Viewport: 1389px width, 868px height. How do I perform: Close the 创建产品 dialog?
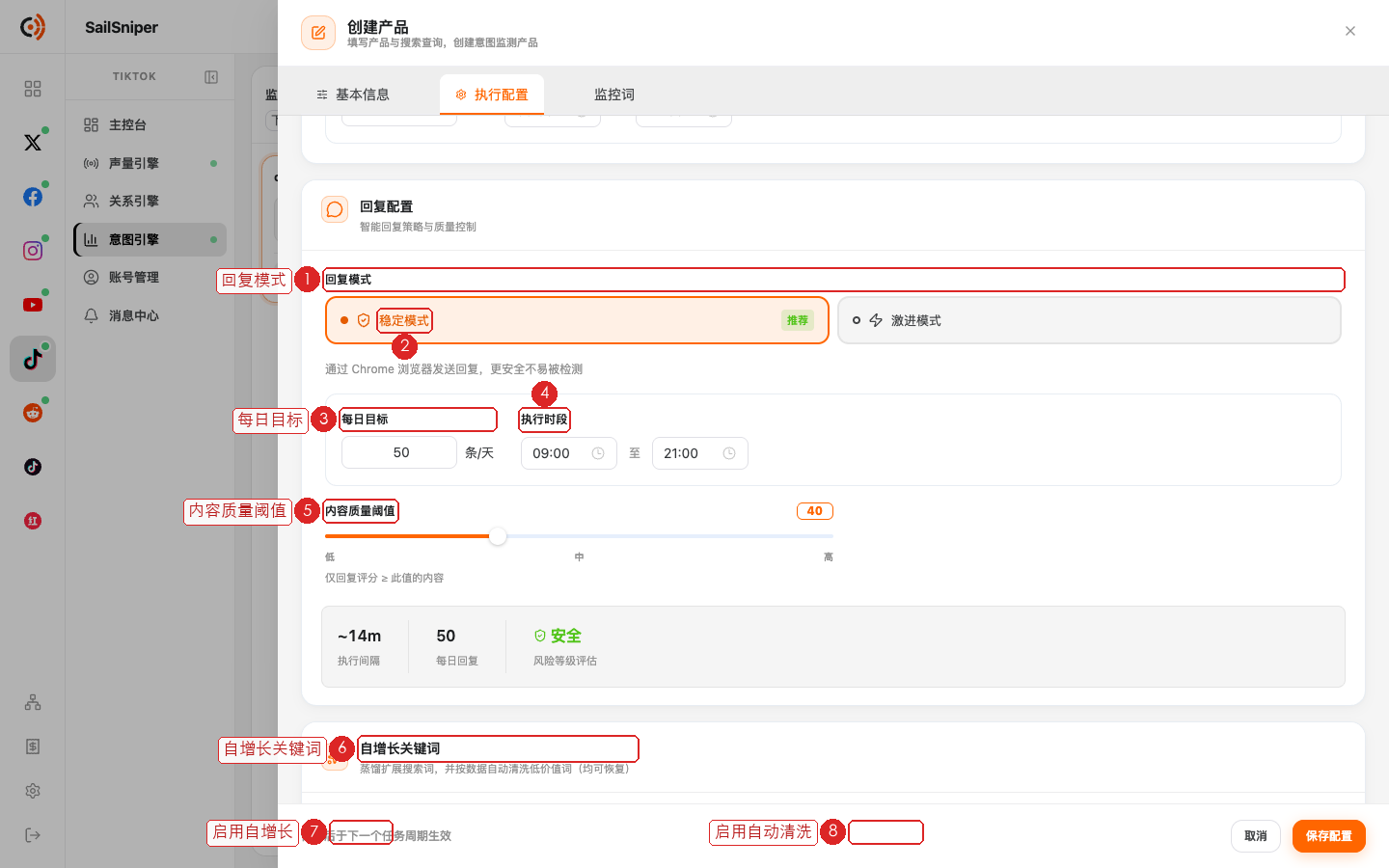pos(1350,31)
